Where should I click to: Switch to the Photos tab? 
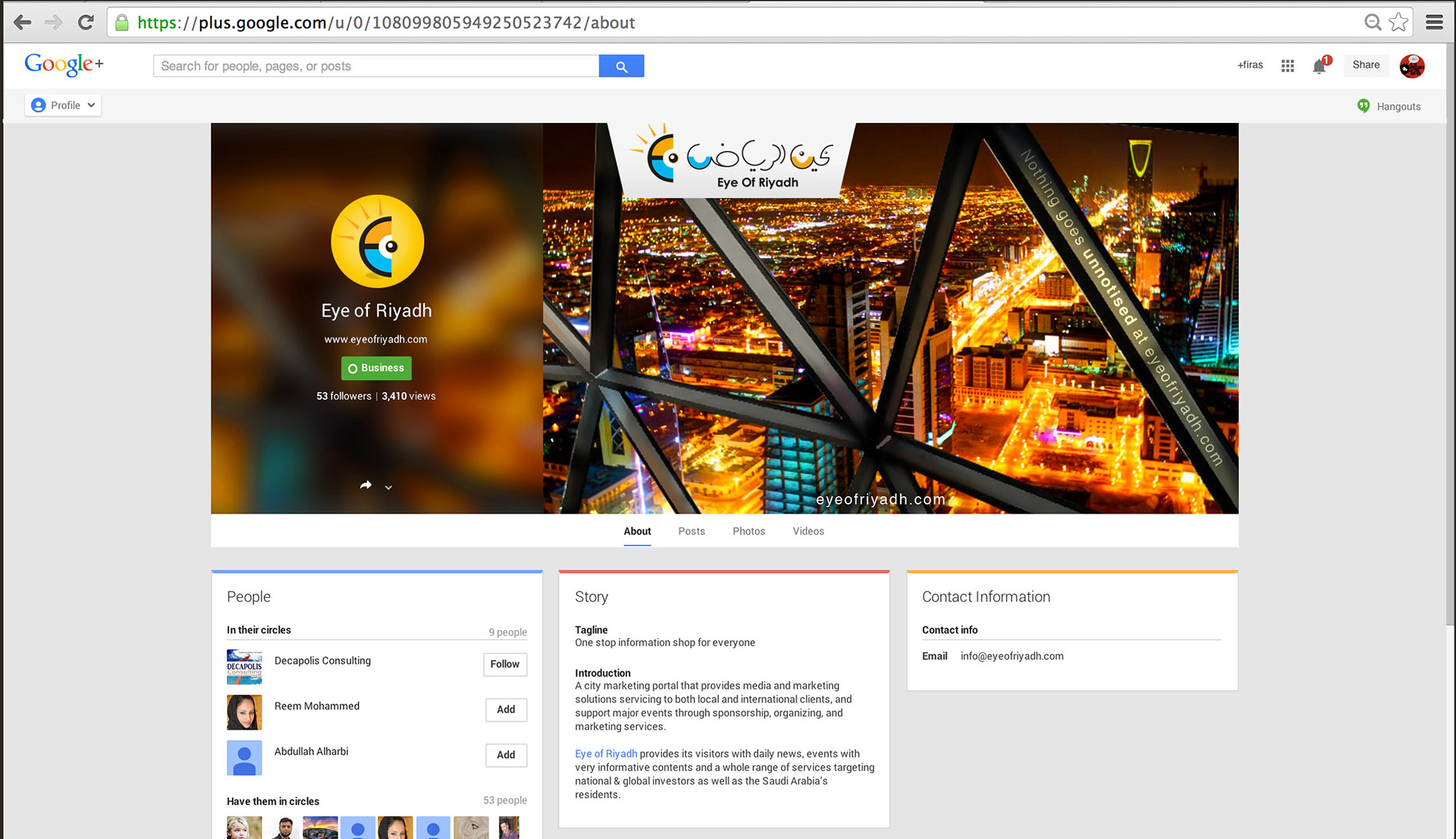(748, 531)
